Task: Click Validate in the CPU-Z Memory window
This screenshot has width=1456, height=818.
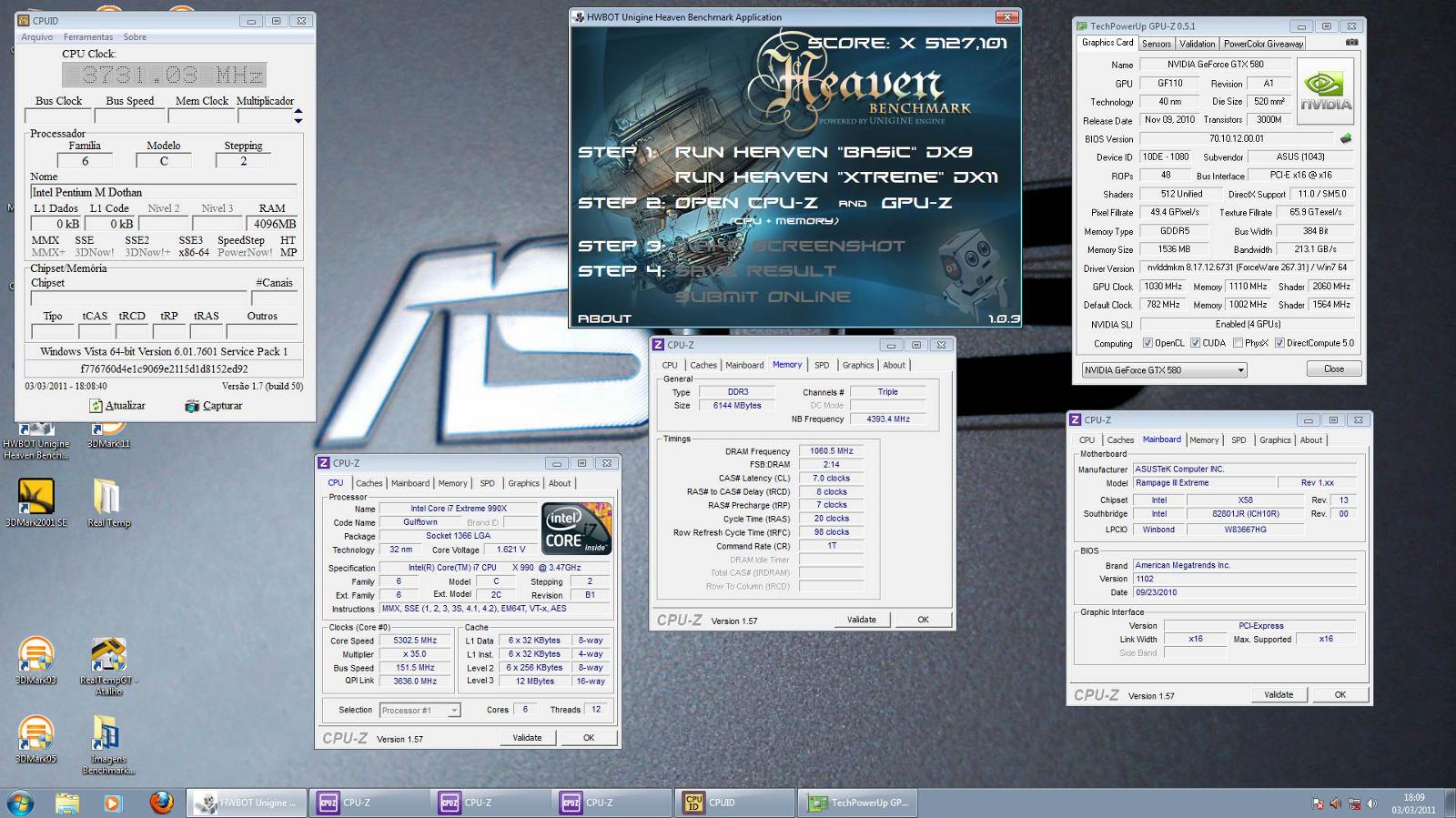Action: (862, 620)
